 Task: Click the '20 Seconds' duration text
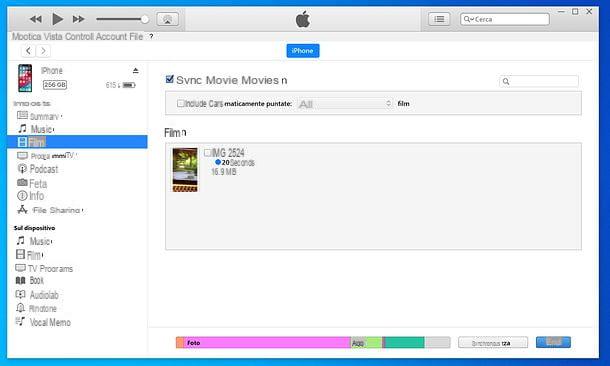(x=238, y=163)
